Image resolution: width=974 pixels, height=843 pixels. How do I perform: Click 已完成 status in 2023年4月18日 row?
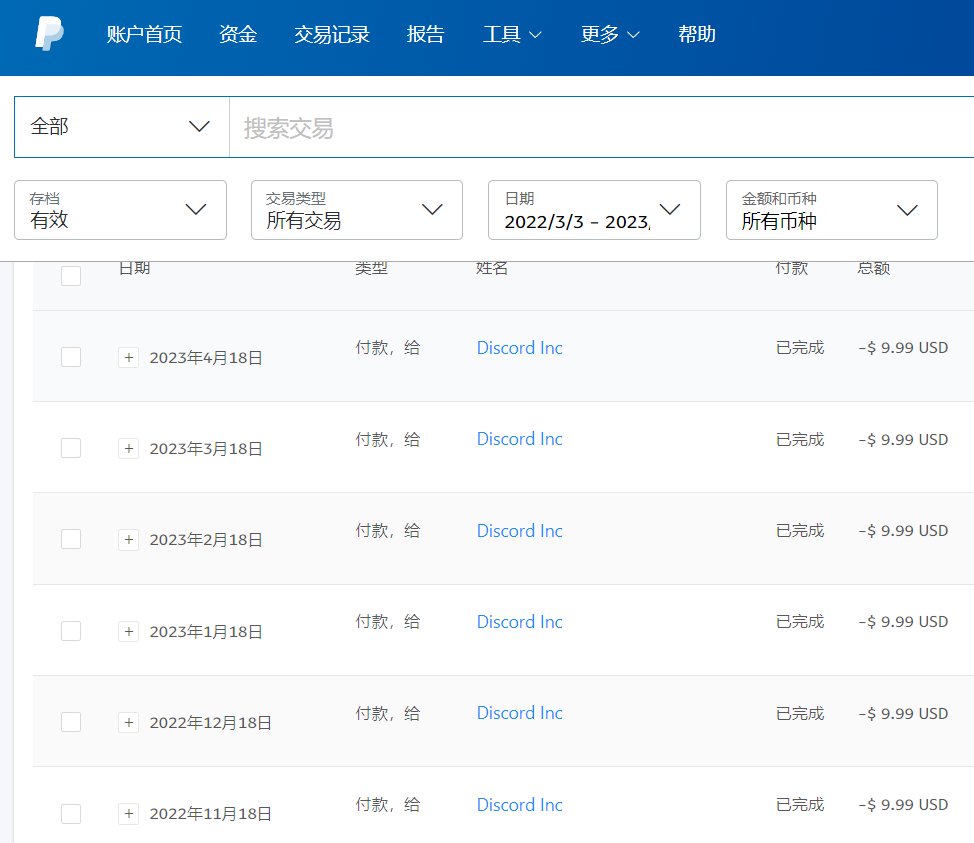(x=800, y=348)
